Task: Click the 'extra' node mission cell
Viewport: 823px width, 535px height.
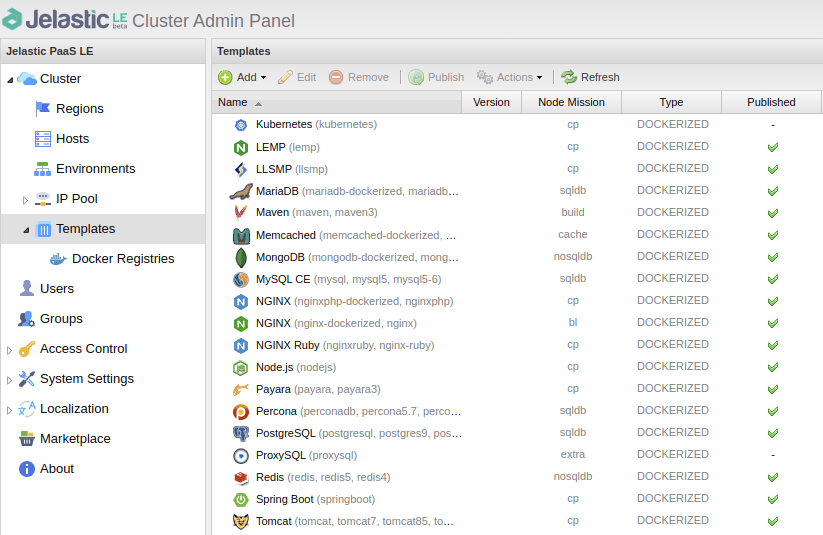Action: [x=573, y=455]
